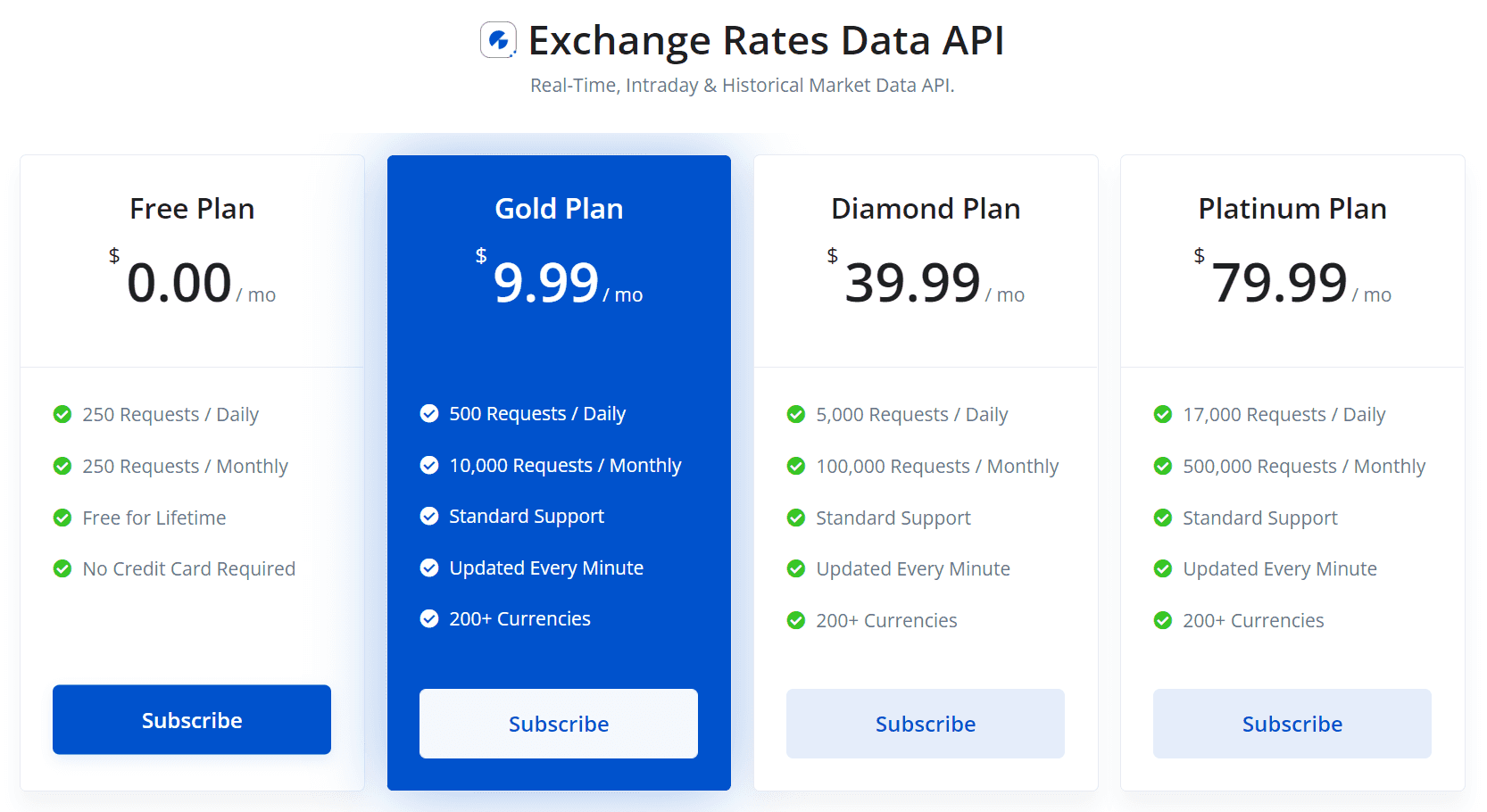Click check icon beside 10,000 Requests / Monthly

pyautogui.click(x=429, y=465)
